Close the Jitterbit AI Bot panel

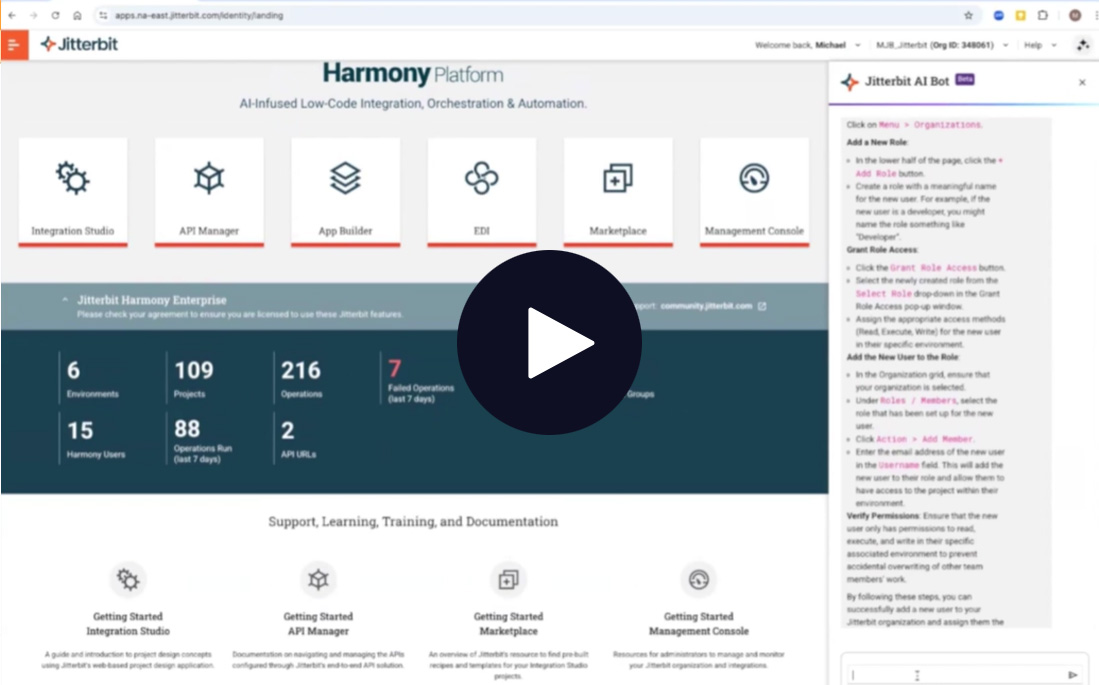coord(1082,83)
